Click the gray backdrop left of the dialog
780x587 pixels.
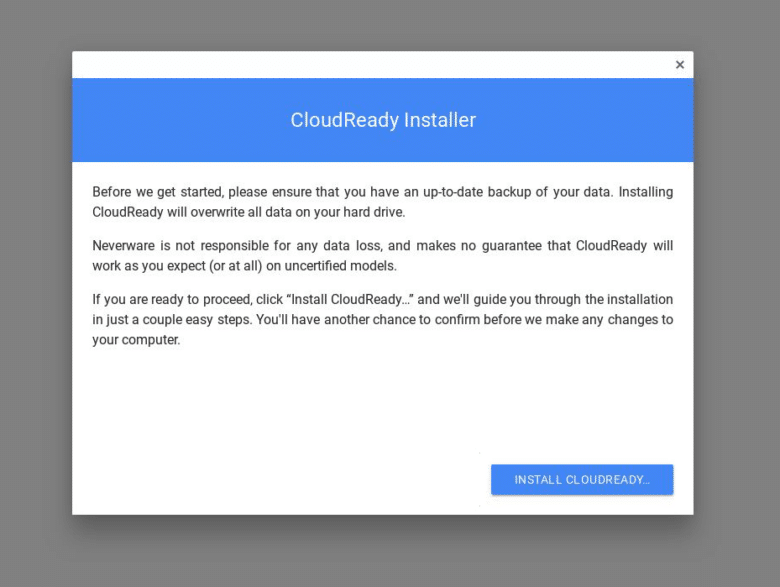[36, 300]
